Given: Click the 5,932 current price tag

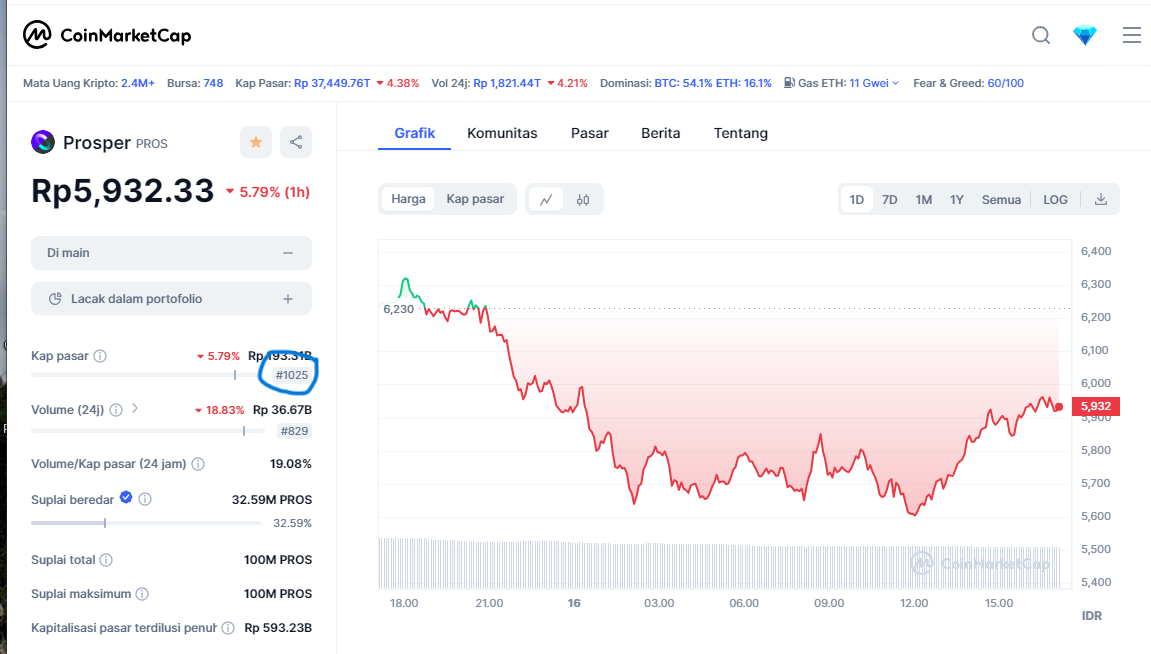Looking at the screenshot, I should tap(1095, 406).
